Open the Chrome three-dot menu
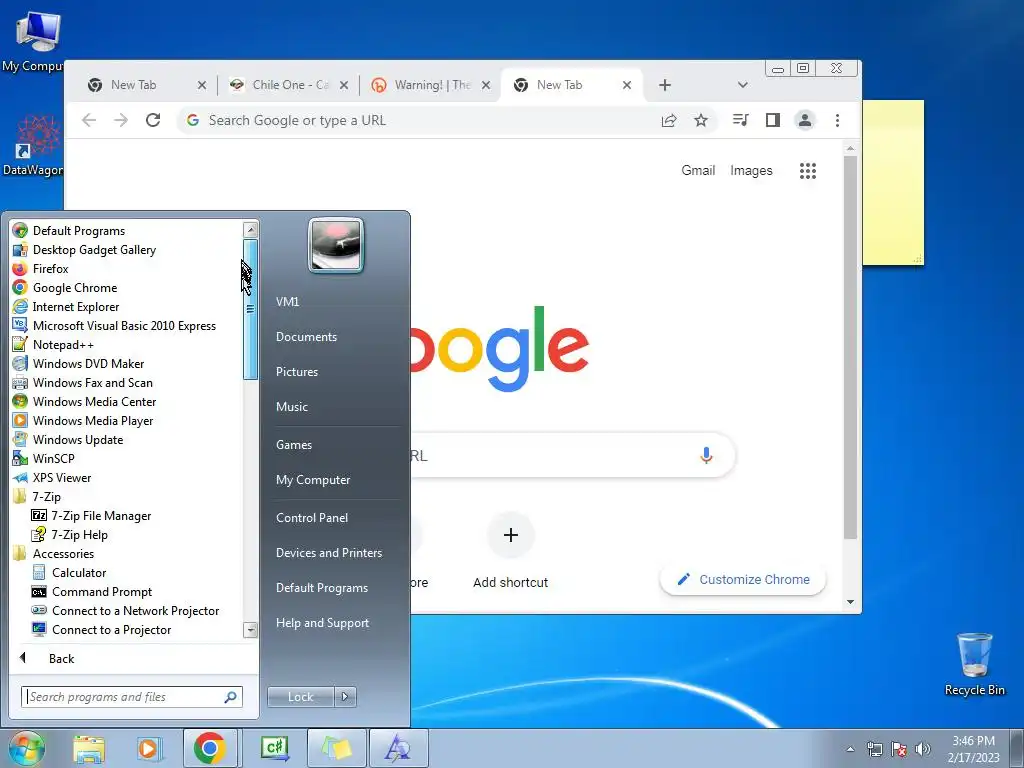 837,120
